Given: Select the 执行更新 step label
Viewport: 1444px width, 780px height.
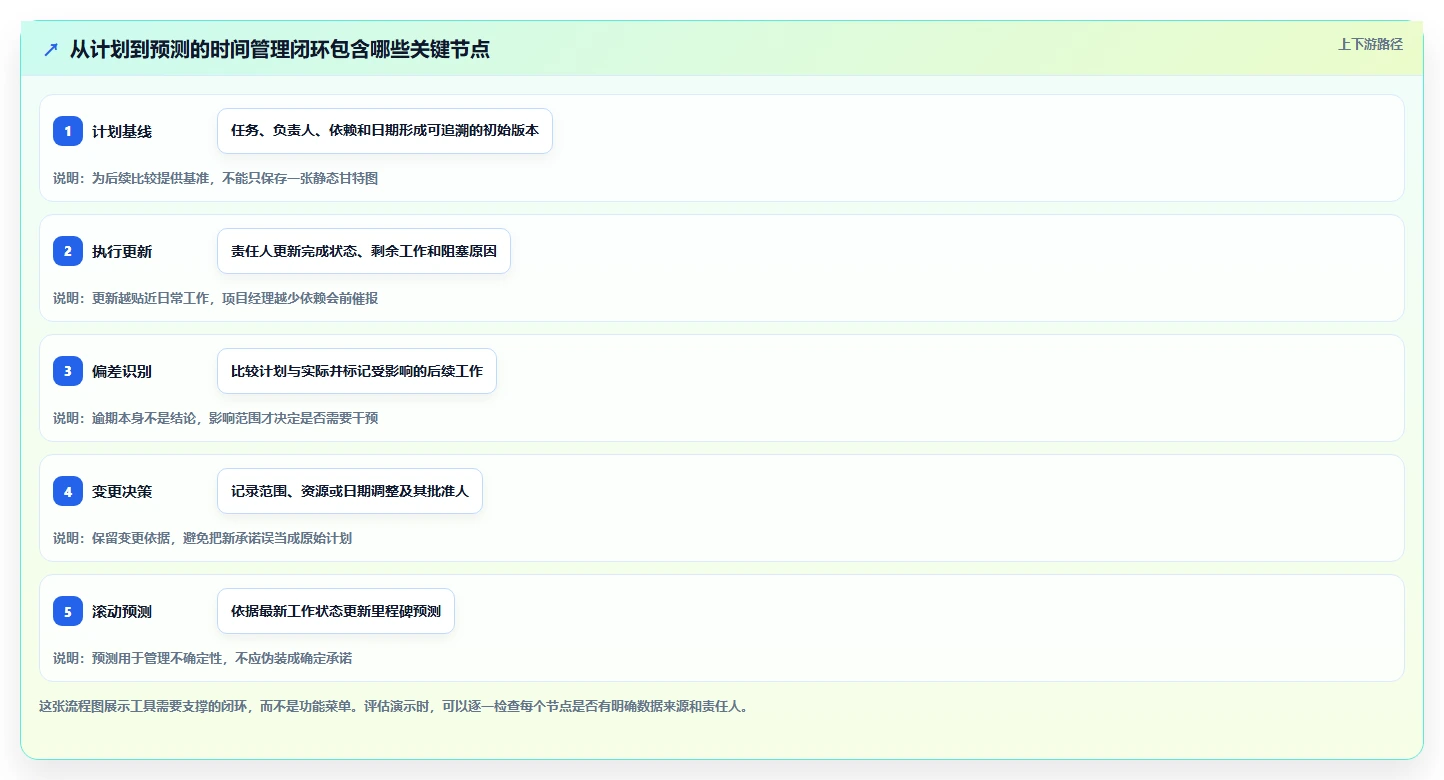Looking at the screenshot, I should tap(122, 252).
